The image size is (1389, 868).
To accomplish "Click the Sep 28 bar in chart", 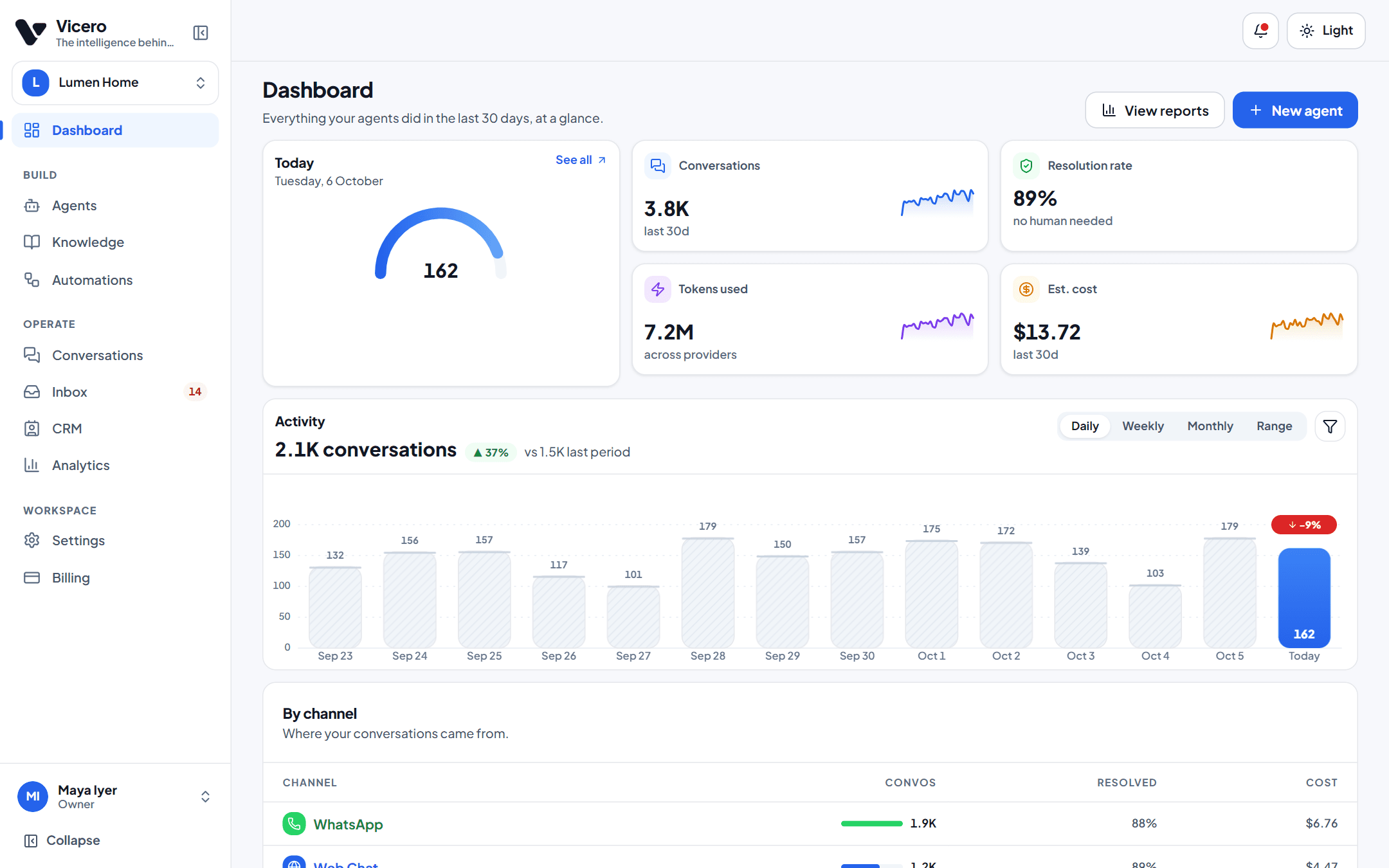I will (x=707, y=593).
